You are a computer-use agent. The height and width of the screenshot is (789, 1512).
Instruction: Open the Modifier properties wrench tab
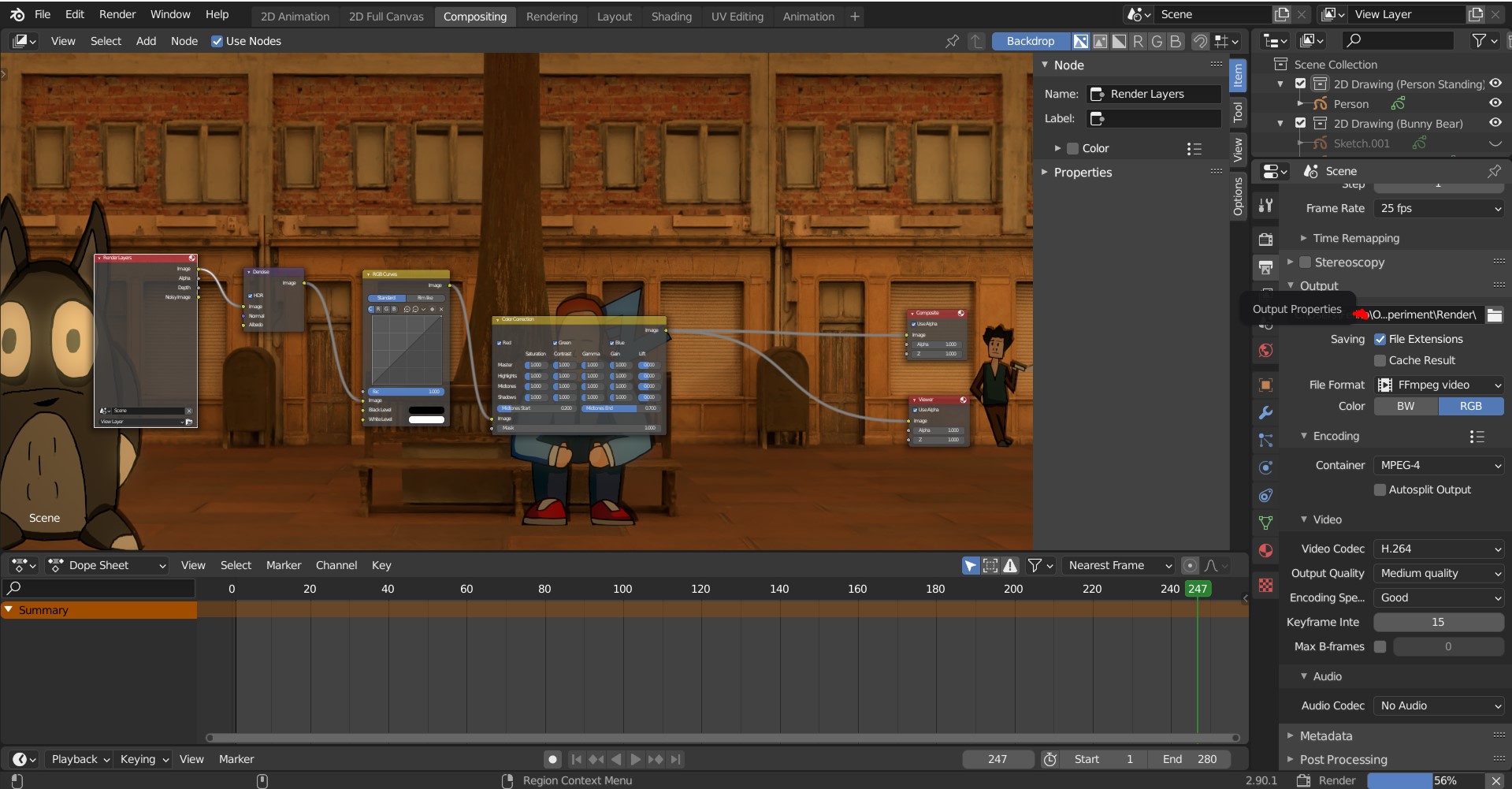click(x=1265, y=412)
